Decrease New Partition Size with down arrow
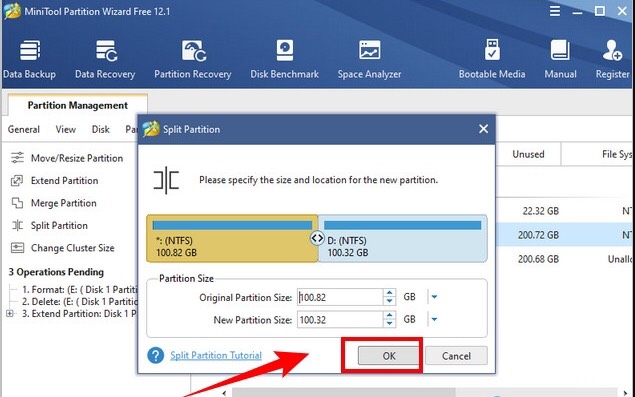635x397 pixels. (389, 324)
